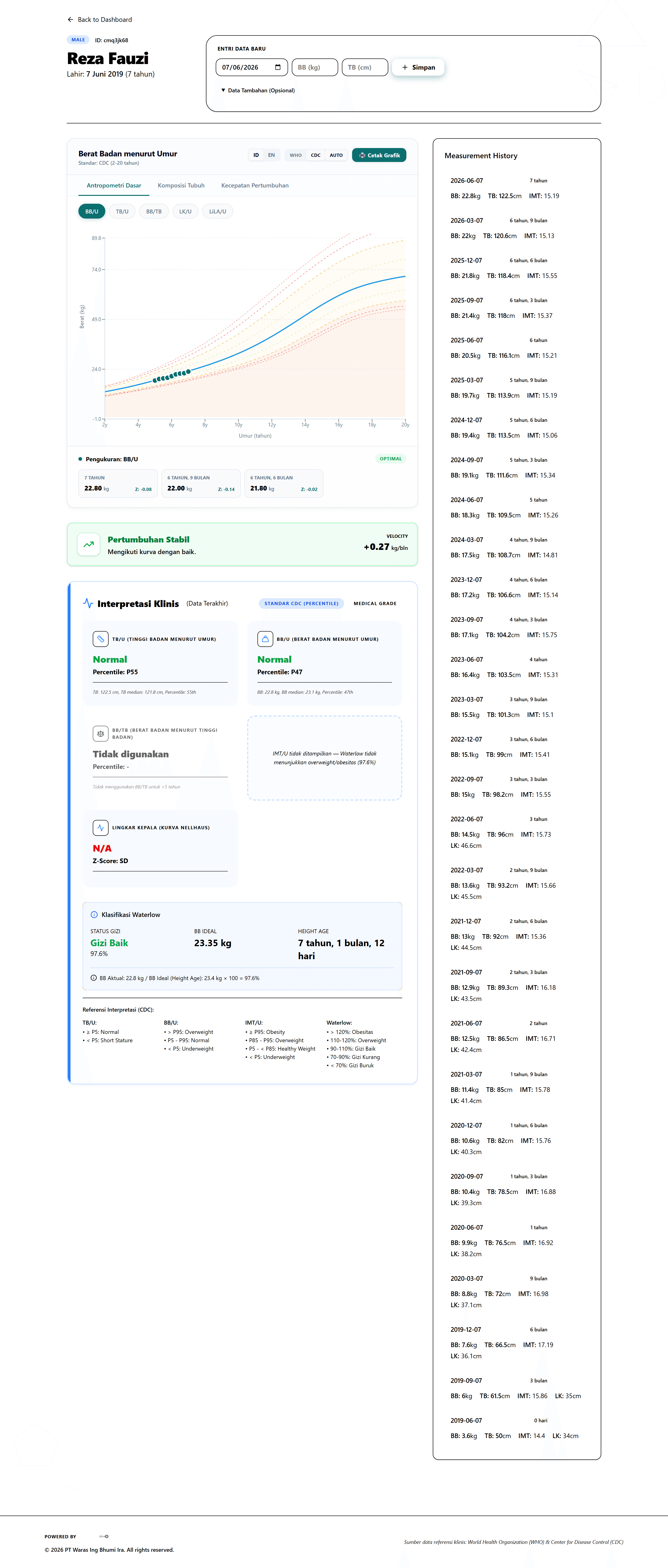Open the Komposisi Tubuh tab
The height and width of the screenshot is (1568, 668).
point(181,186)
